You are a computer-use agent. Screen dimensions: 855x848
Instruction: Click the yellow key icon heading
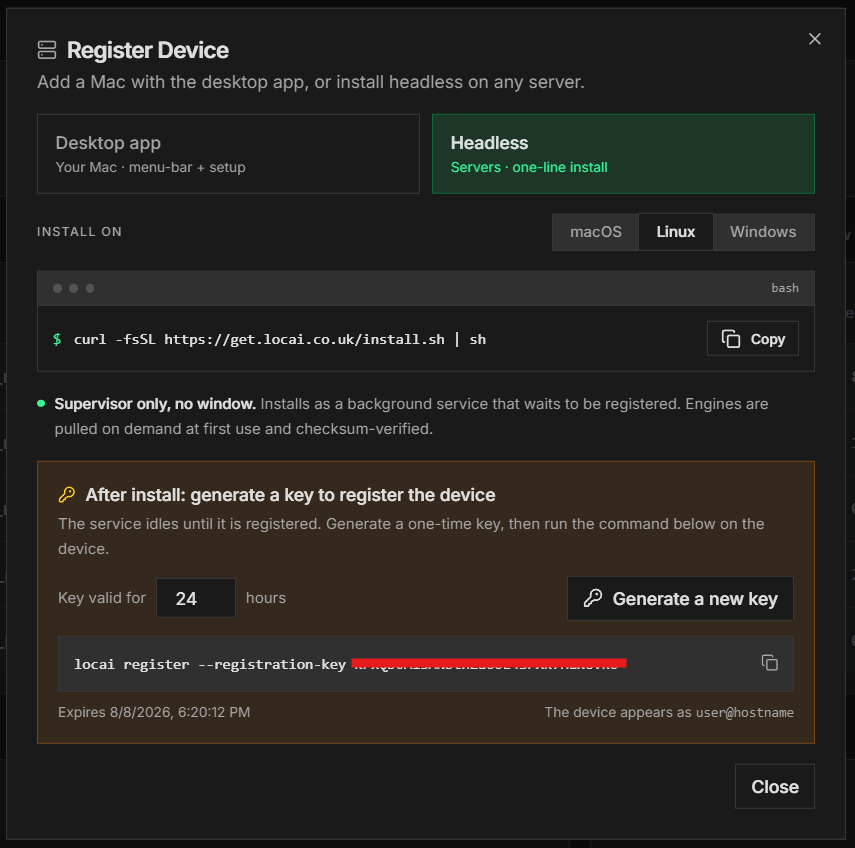point(67,495)
